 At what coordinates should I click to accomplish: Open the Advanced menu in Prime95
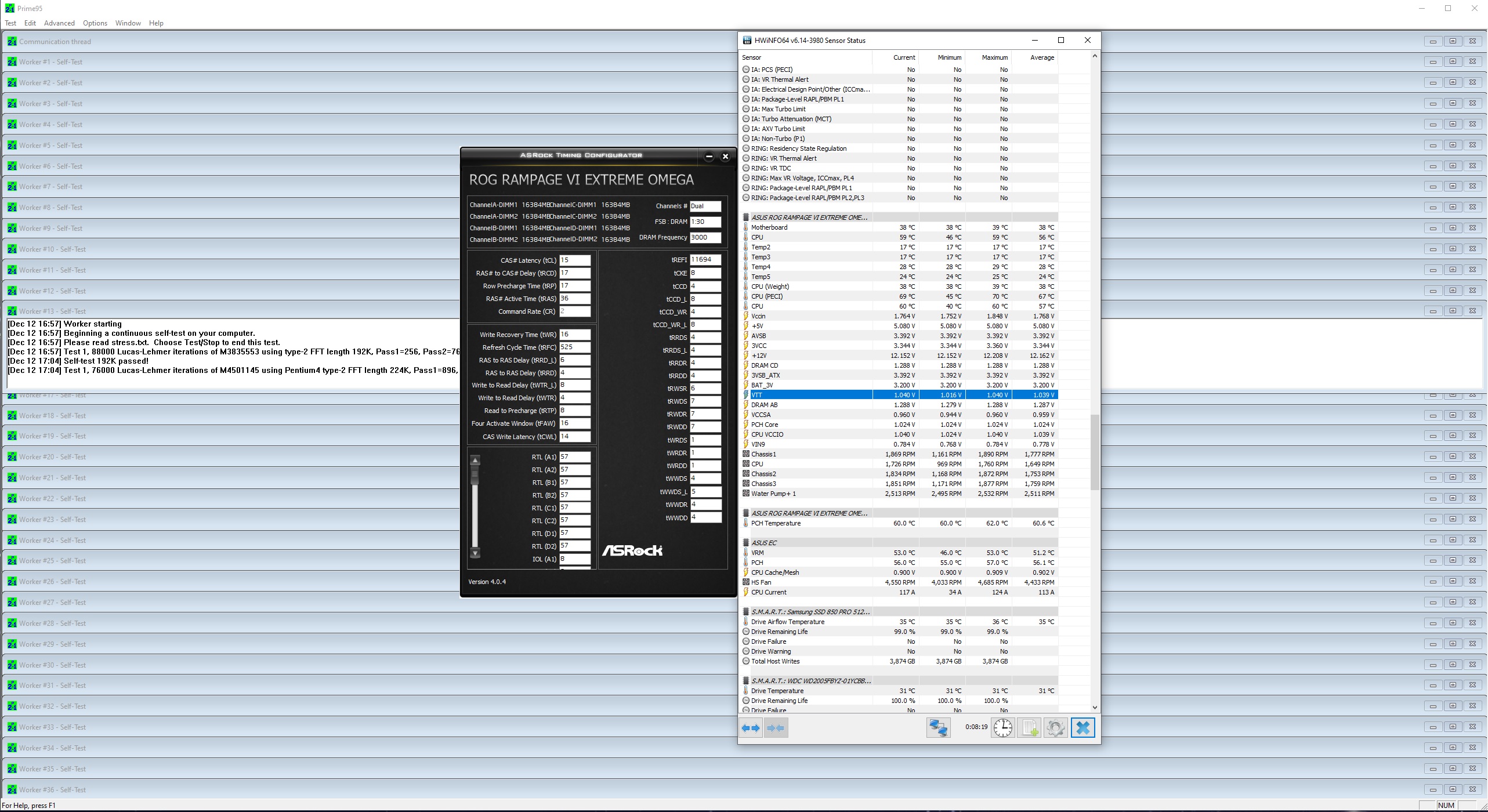(x=59, y=23)
